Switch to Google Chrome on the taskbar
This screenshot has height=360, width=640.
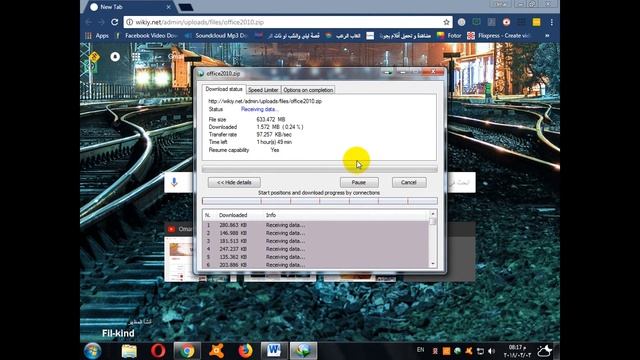coord(187,351)
